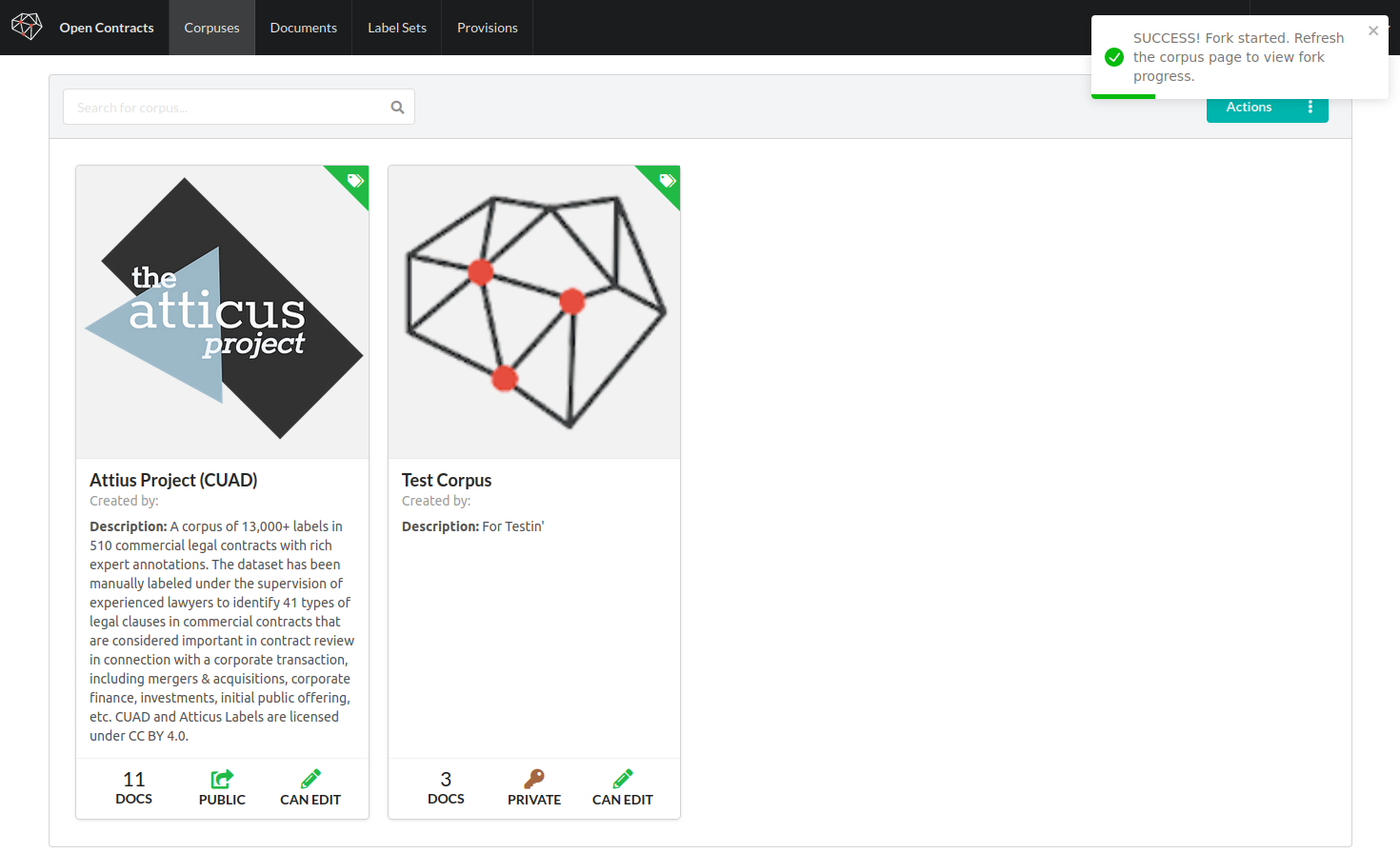Switch to the Documents tab

point(303,28)
